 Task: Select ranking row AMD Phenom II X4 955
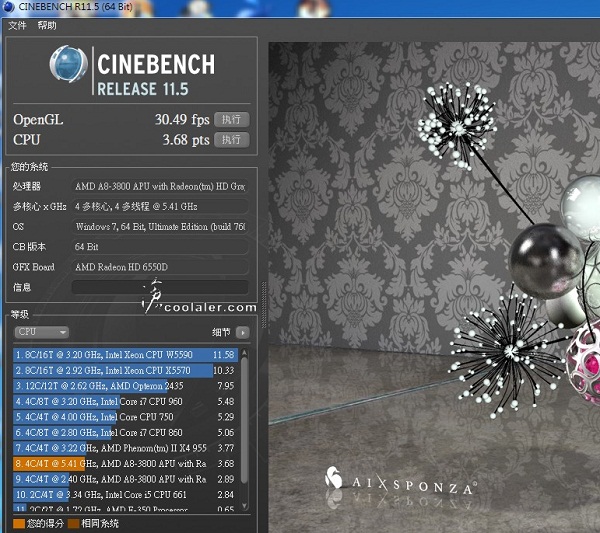tap(125, 448)
